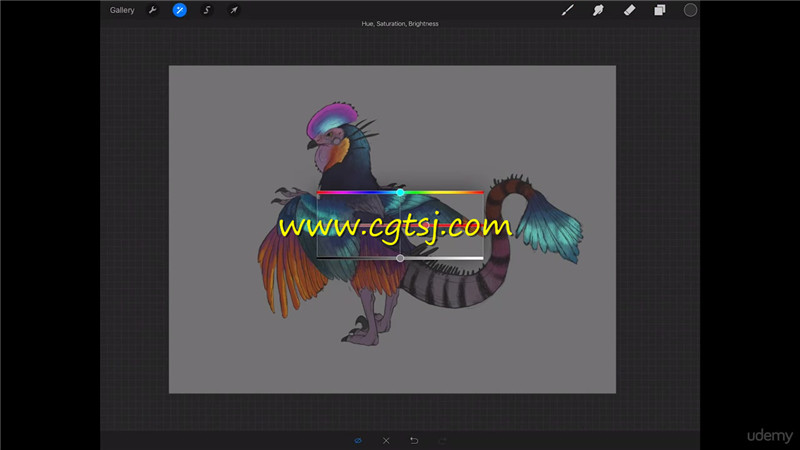Open the Adjustments magic wand menu
Image resolution: width=800 pixels, height=450 pixels.
[x=180, y=10]
